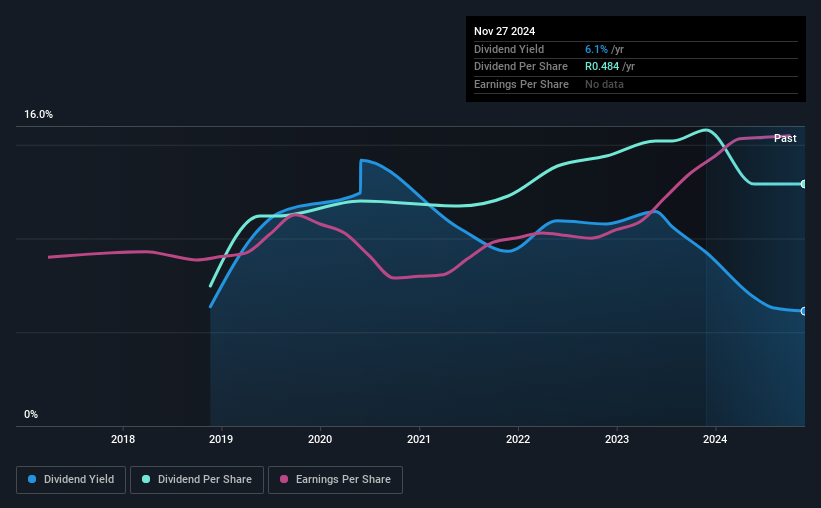Click the 0% y-axis label
This screenshot has width=821, height=508.
tap(31, 414)
